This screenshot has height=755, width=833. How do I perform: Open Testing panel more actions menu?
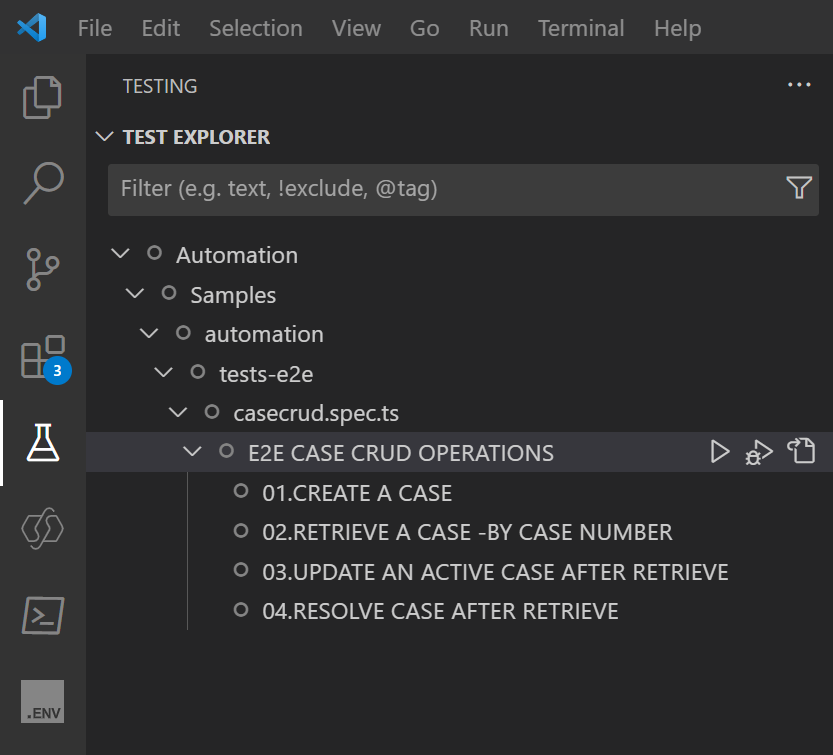798,85
